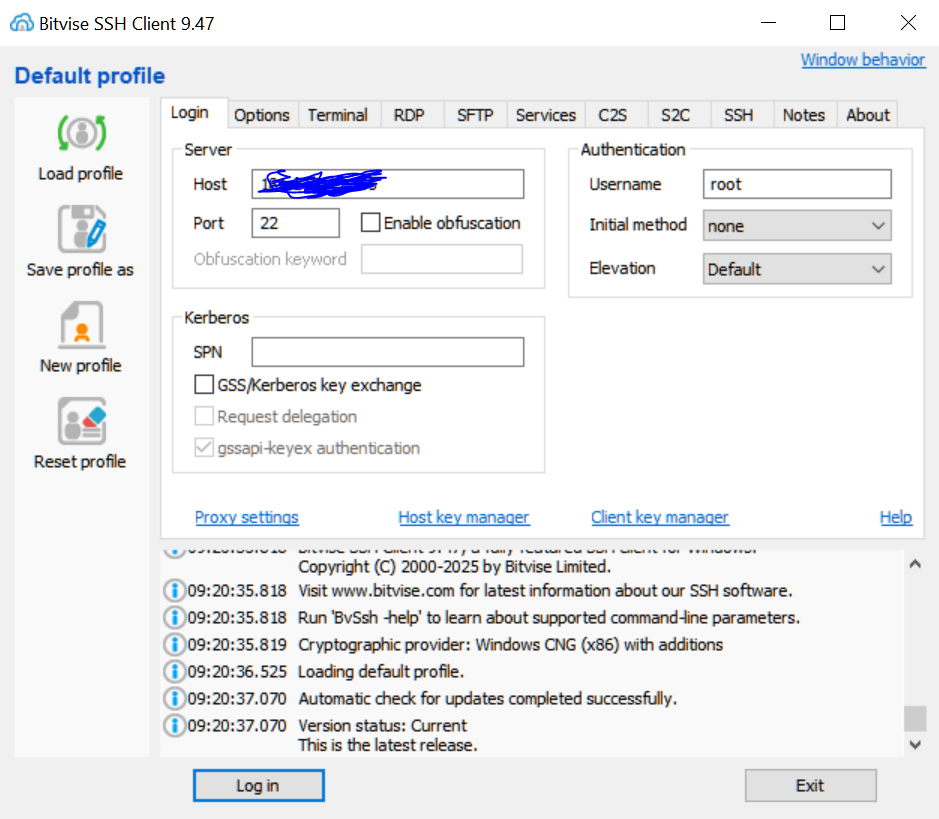This screenshot has height=819, width=939.
Task: Click the New profile icon
Action: coord(81,326)
